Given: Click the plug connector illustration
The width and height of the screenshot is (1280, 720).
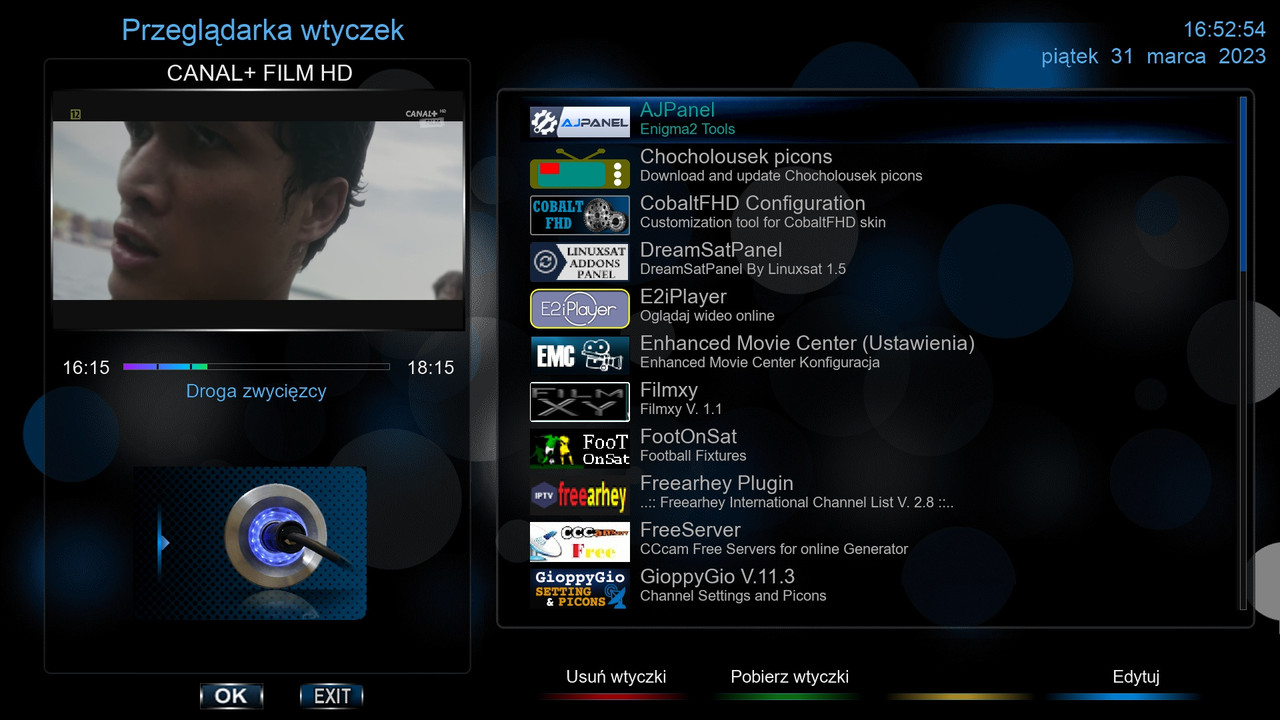Looking at the screenshot, I should point(251,543).
